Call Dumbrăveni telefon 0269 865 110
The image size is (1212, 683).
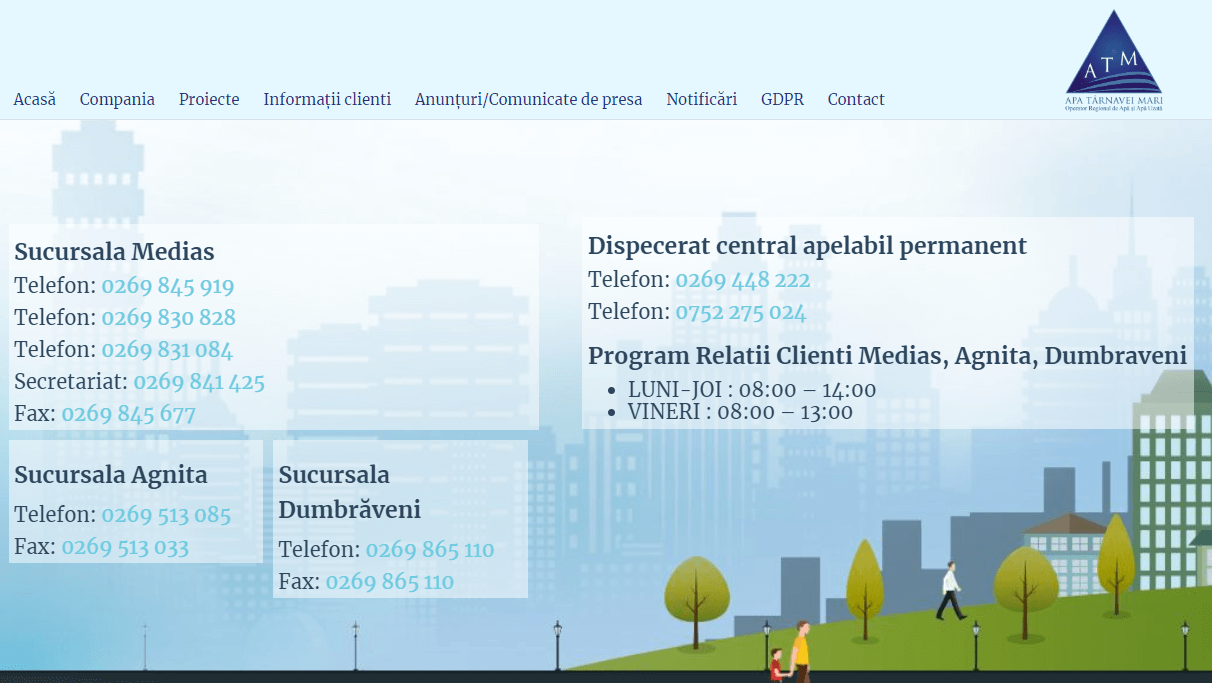click(430, 550)
